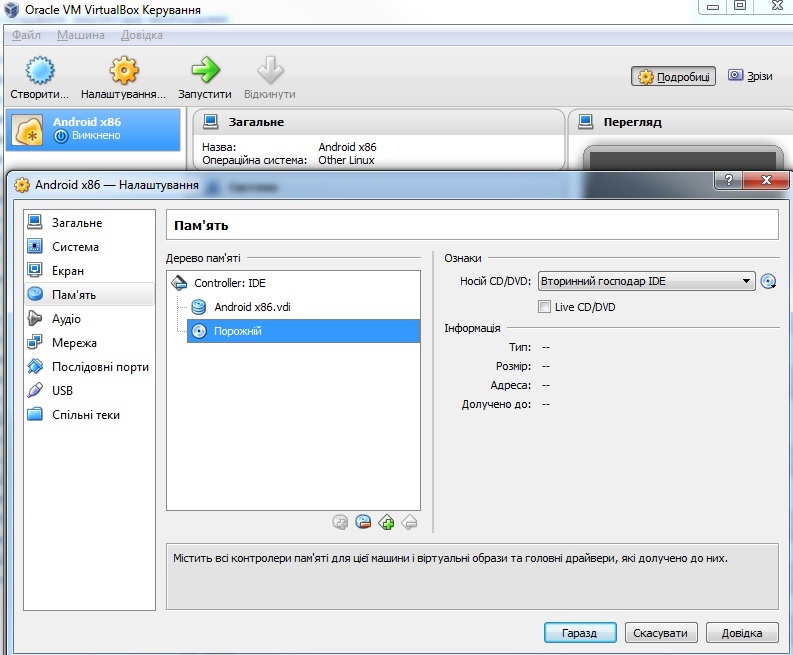
Task: Click the Адреса information label
Action: coord(511,385)
